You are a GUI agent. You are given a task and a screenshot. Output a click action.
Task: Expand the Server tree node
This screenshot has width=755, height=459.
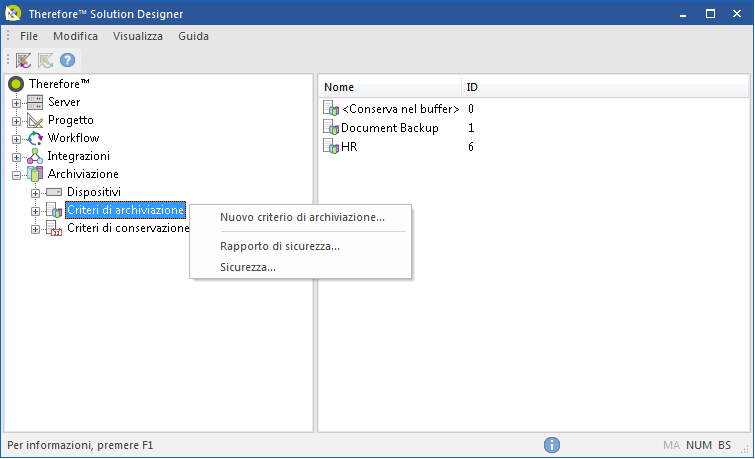tap(16, 103)
